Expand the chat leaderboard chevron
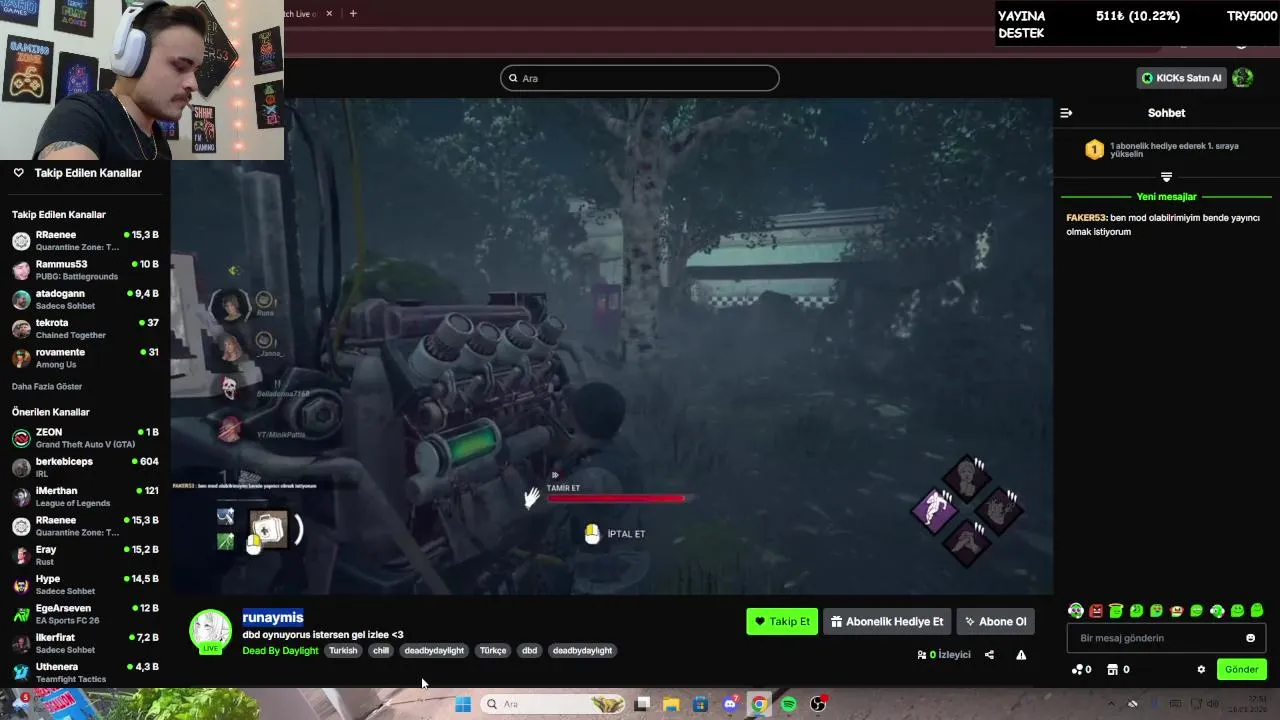This screenshot has height=720, width=1280. pyautogui.click(x=1166, y=177)
